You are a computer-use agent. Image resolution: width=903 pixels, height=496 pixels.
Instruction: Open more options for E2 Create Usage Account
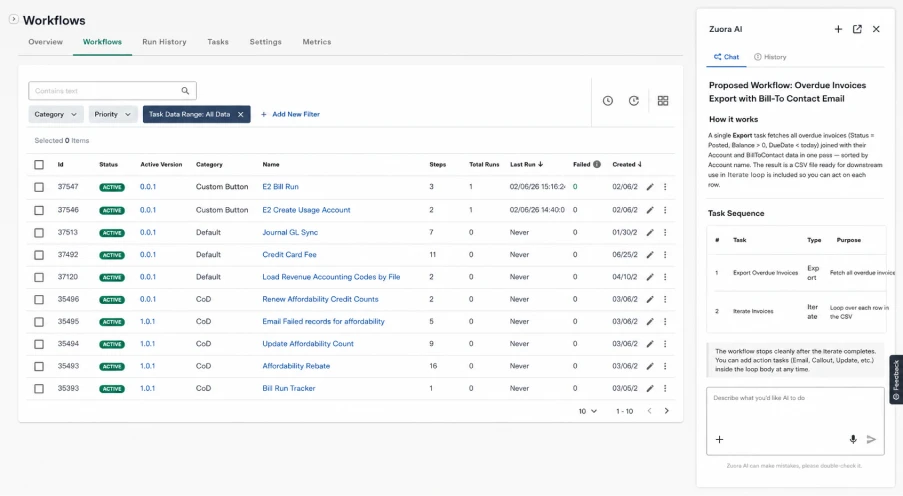[665, 210]
